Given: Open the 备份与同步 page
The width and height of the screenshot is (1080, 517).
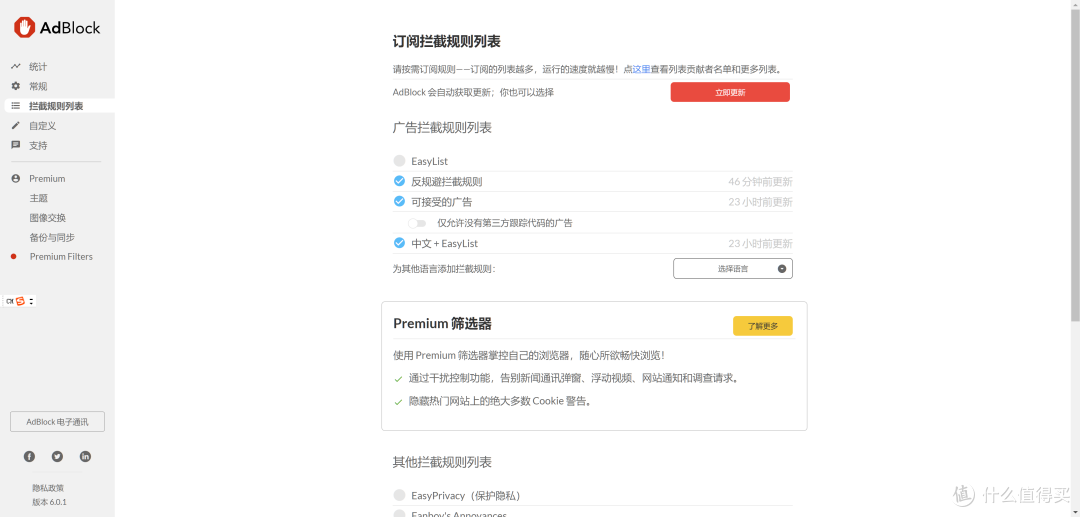Looking at the screenshot, I should (52, 237).
